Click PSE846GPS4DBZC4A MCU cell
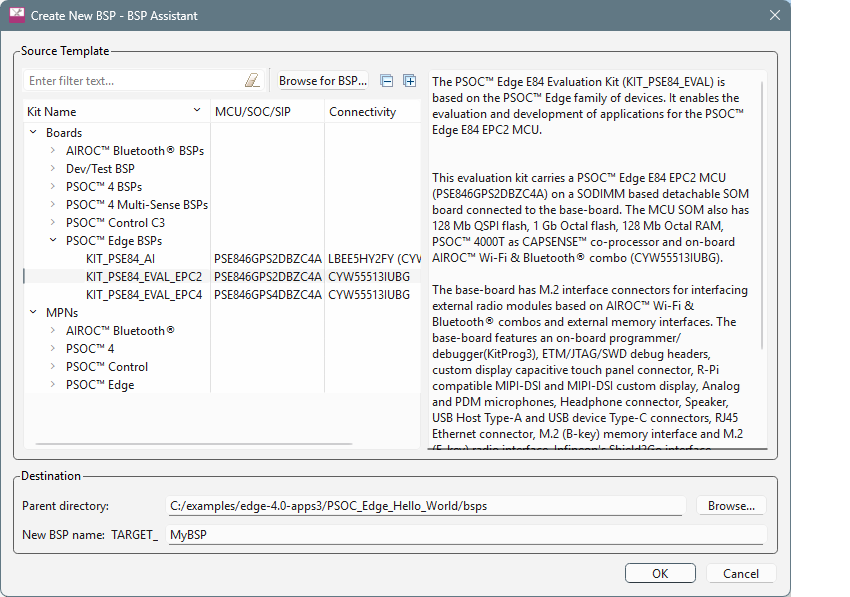850x597 pixels. tap(267, 294)
